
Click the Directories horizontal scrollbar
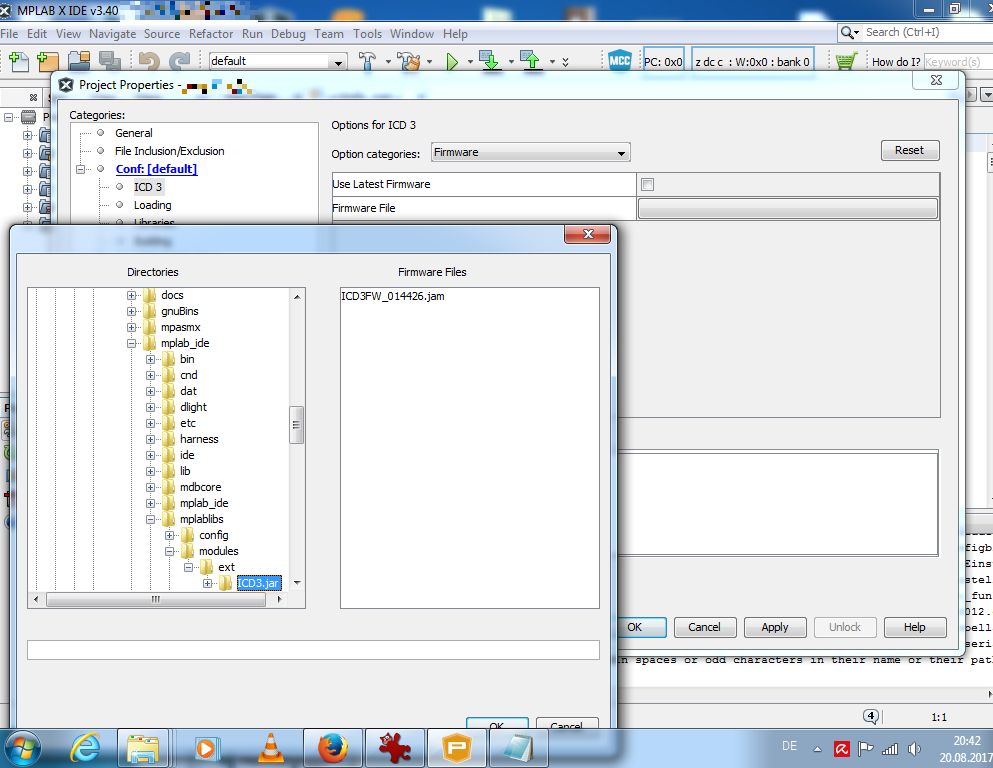(156, 599)
